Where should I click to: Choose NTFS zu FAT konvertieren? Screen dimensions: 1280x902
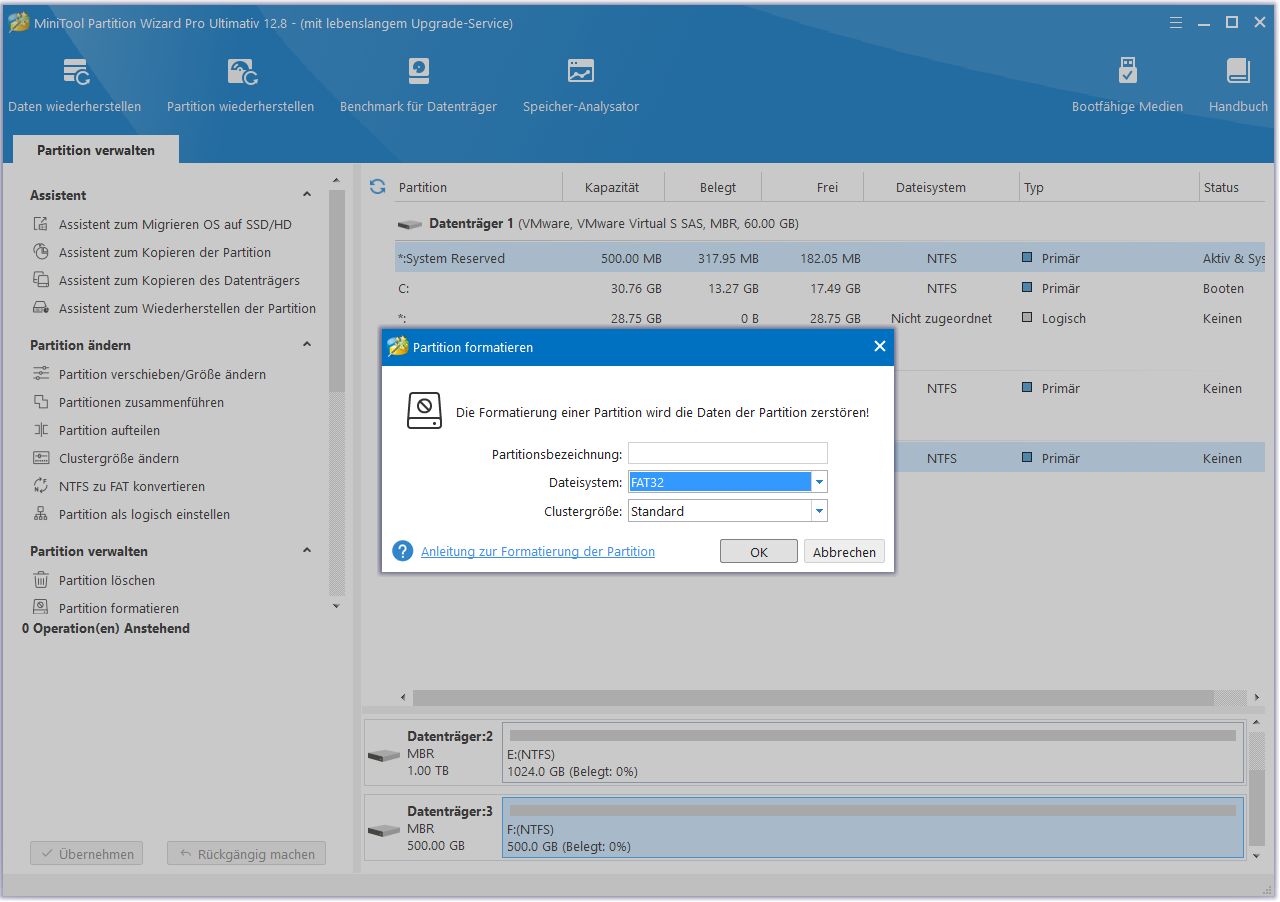point(132,487)
